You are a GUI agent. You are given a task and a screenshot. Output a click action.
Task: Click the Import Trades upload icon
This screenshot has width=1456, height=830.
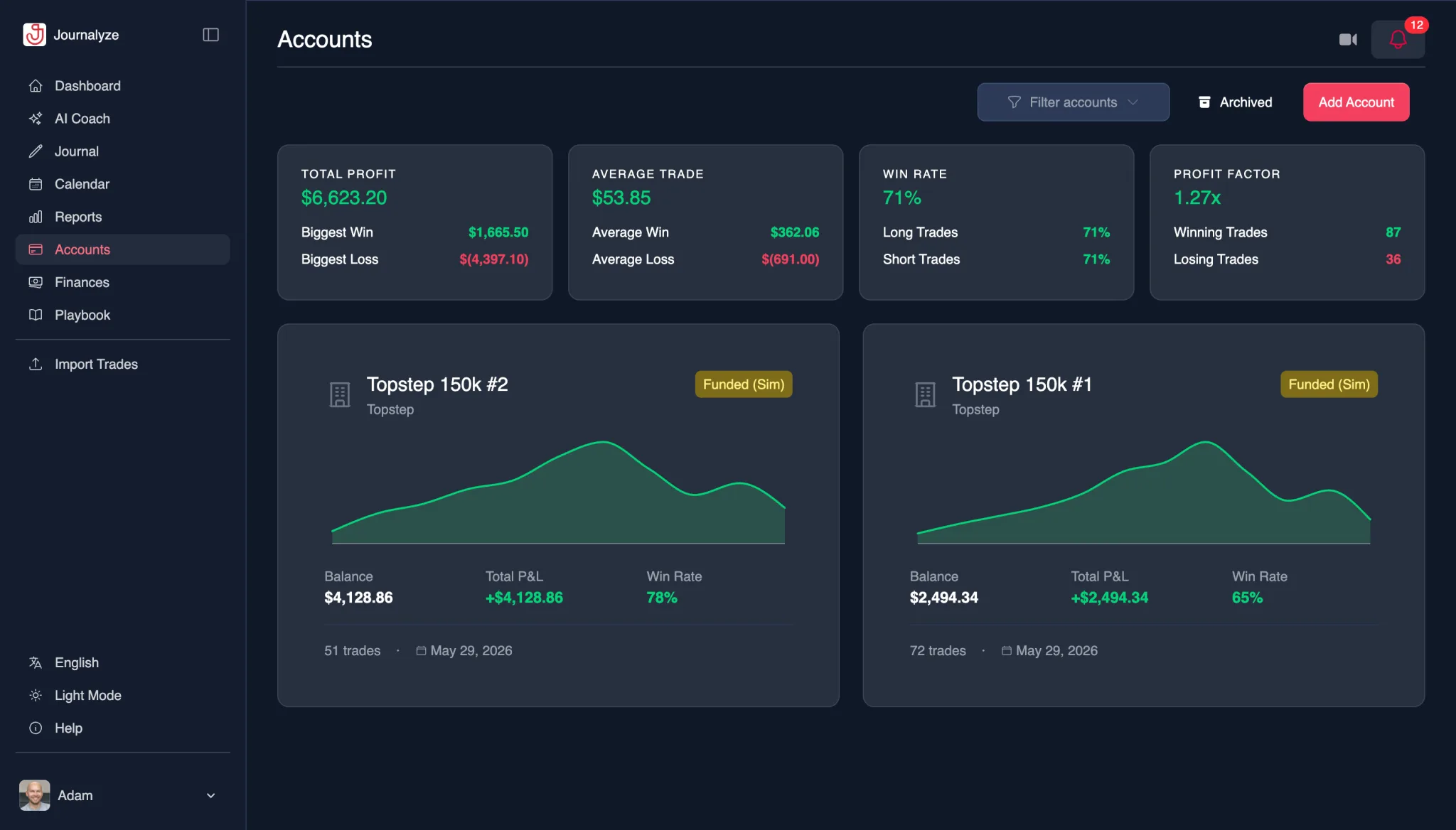click(x=36, y=364)
